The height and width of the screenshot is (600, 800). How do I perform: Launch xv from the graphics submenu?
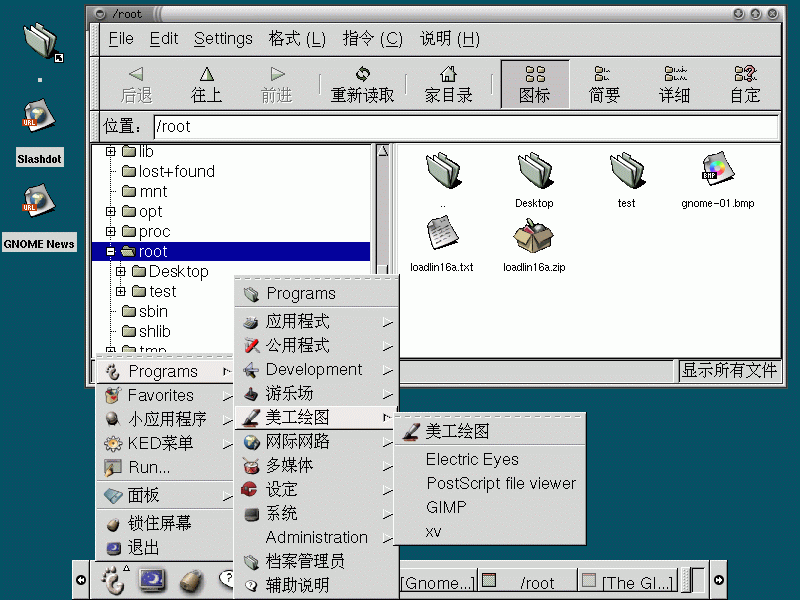coord(490,532)
